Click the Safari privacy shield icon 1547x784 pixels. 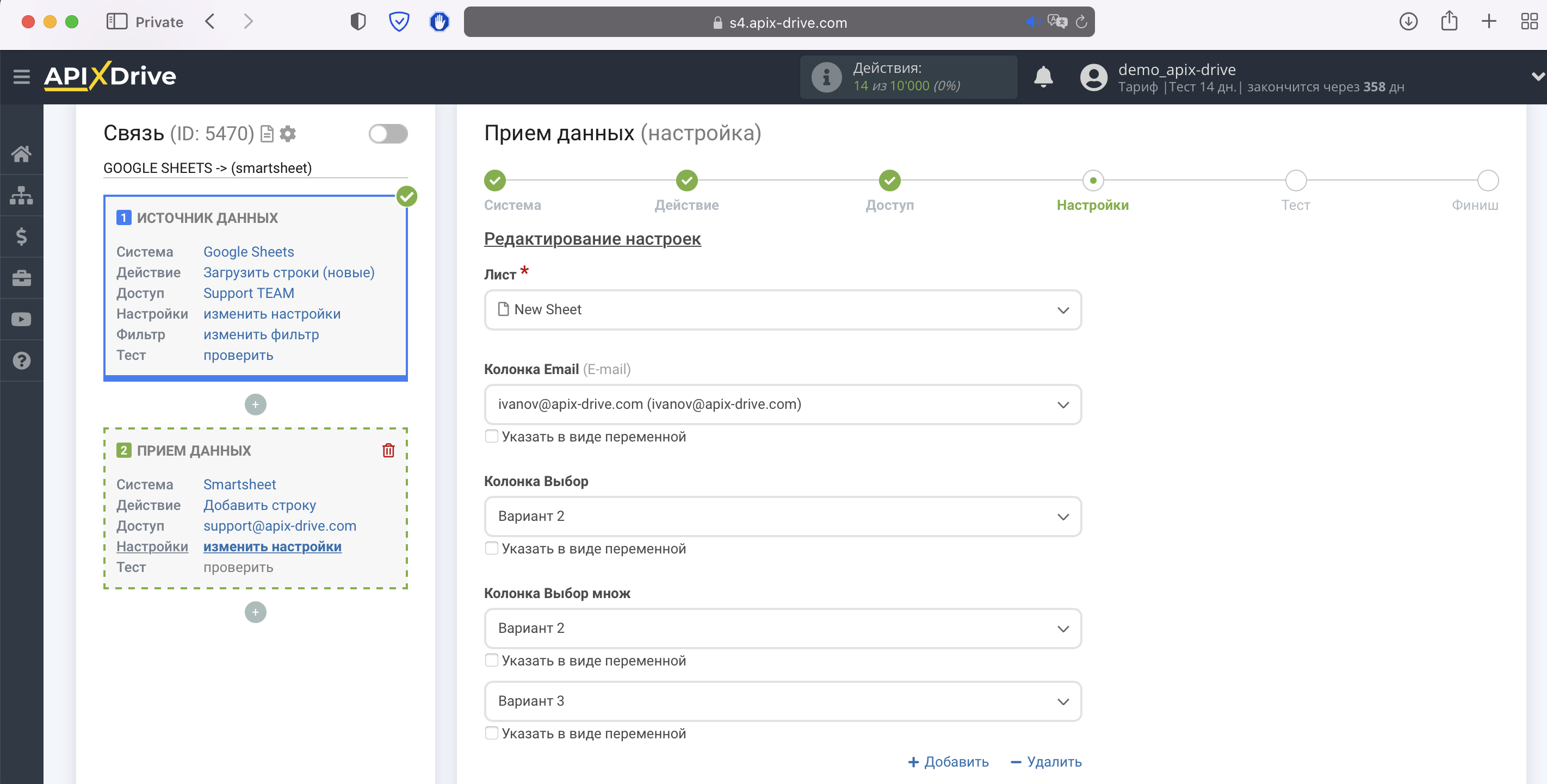click(358, 22)
